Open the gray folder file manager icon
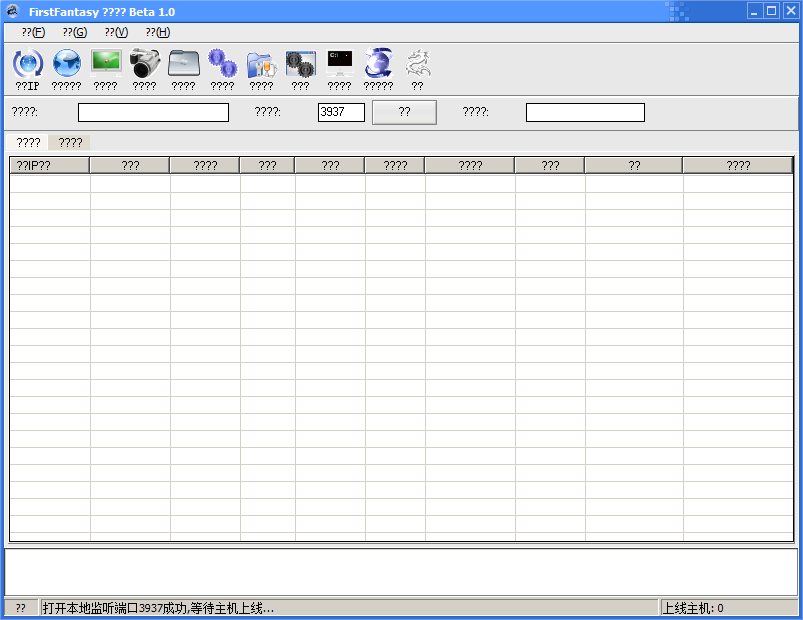This screenshot has height=620, width=803. click(x=184, y=64)
